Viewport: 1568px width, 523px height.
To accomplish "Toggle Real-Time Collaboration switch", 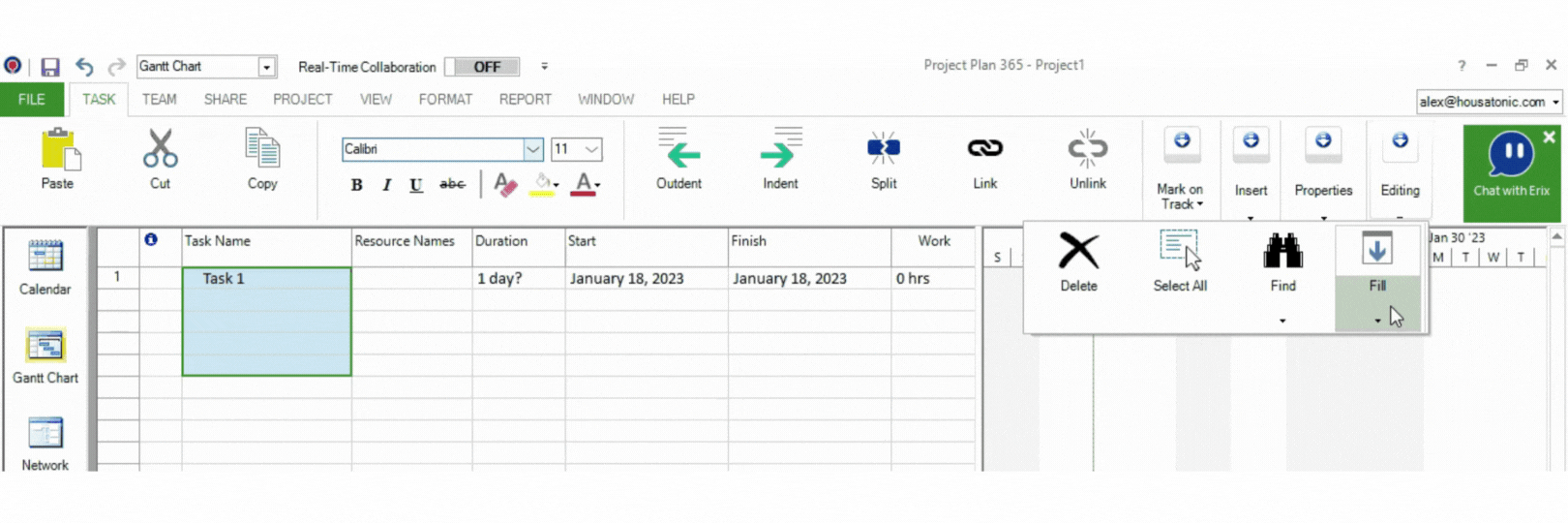I will click(482, 67).
